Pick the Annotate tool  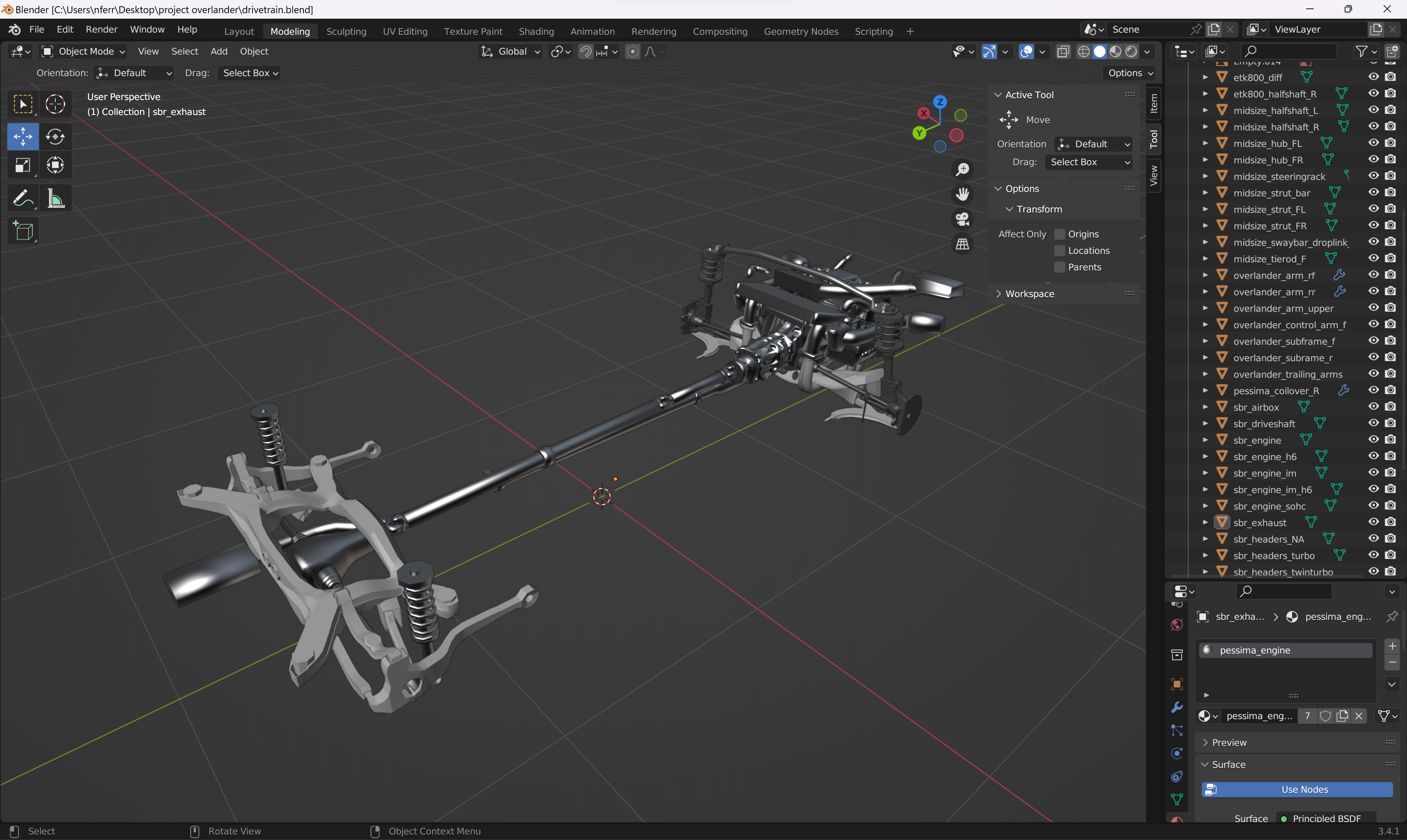[23, 198]
